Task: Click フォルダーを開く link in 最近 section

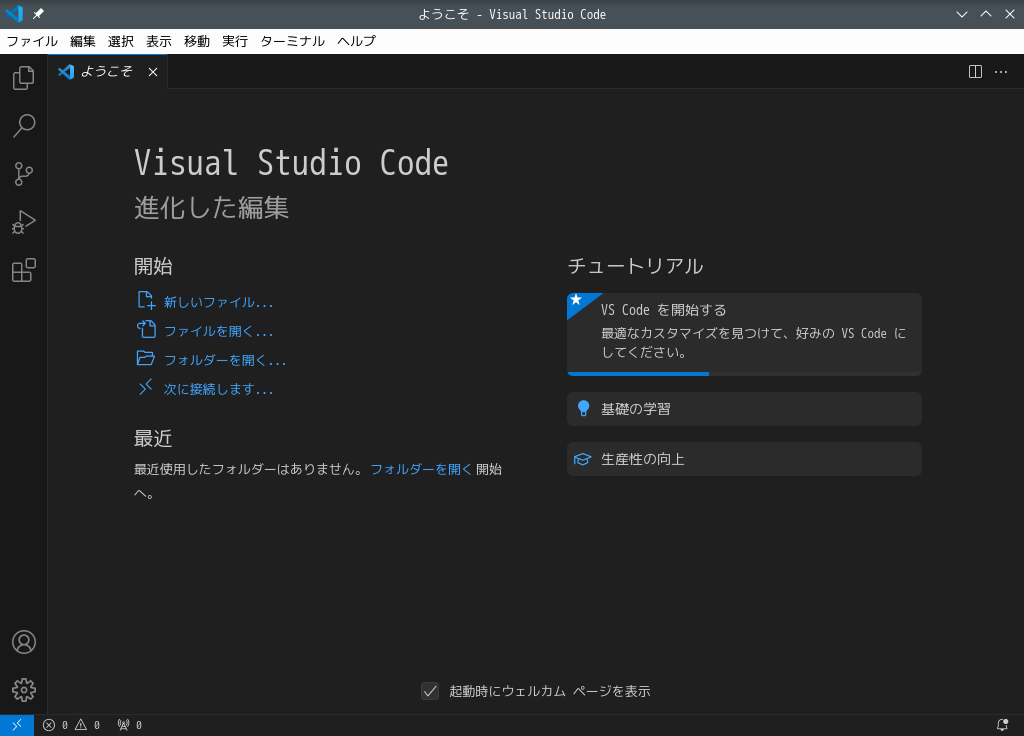Action: [x=421, y=469]
